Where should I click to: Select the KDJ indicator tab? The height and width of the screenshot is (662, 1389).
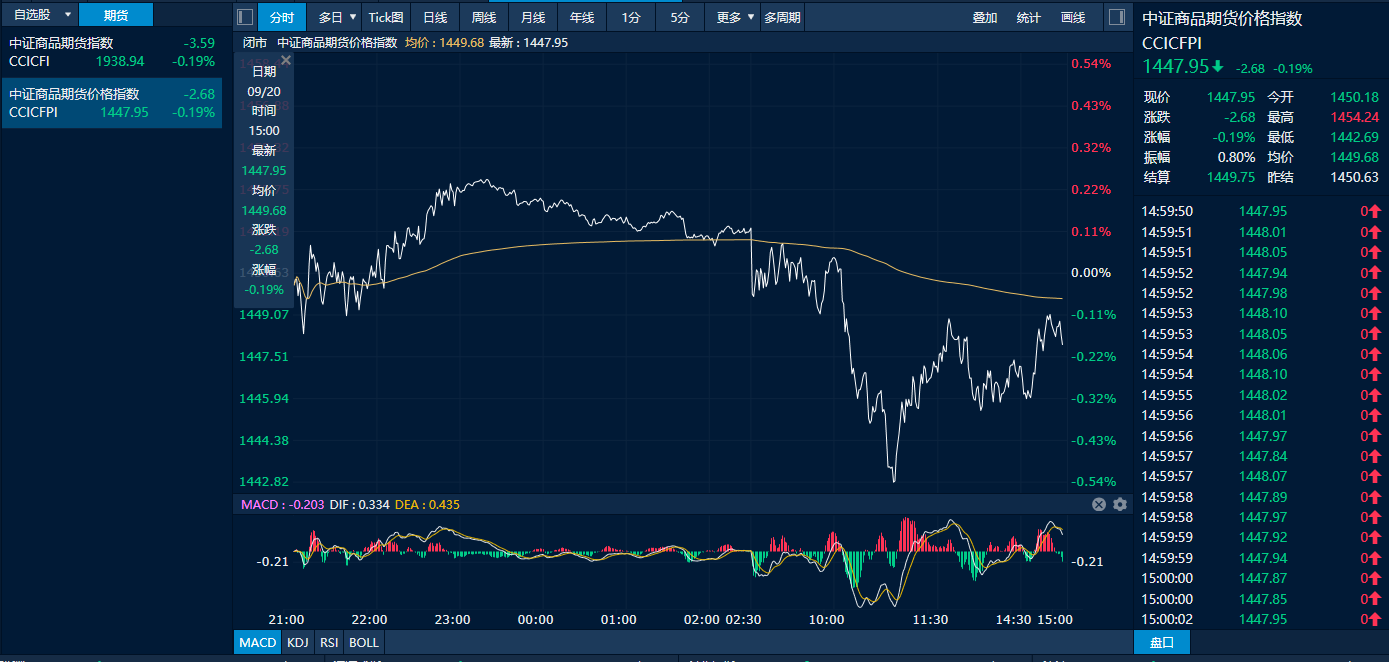(298, 642)
